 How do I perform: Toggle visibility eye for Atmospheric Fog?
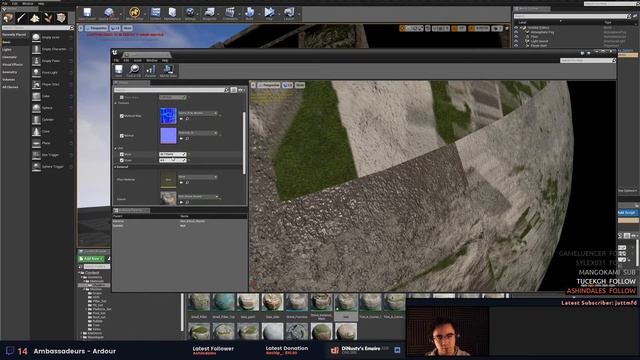[x=516, y=32]
